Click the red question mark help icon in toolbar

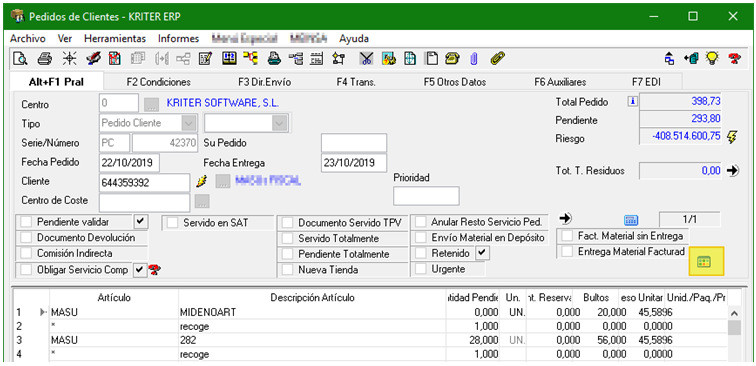pyautogui.click(x=734, y=58)
